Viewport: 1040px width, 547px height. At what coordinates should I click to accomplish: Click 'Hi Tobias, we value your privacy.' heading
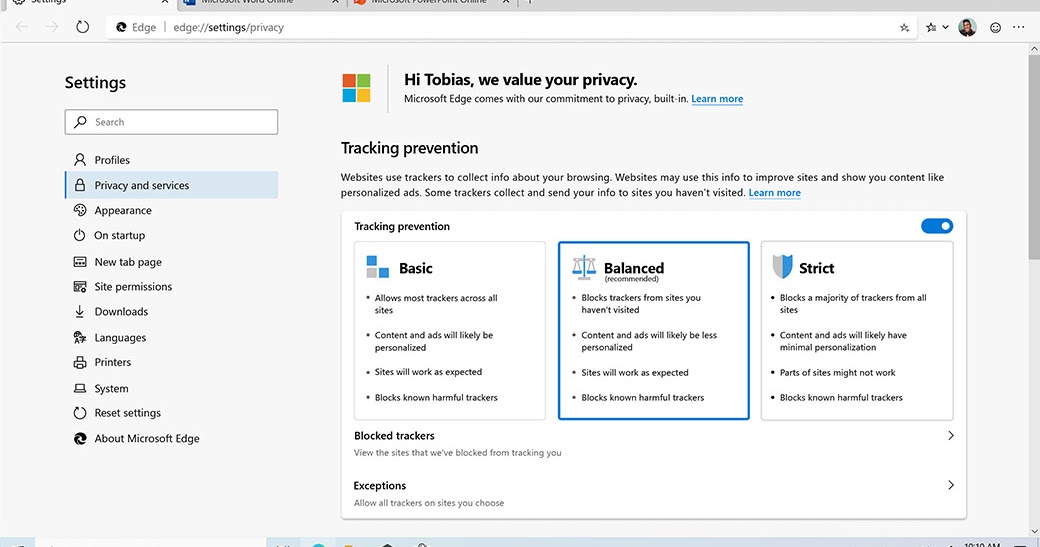[x=521, y=80]
